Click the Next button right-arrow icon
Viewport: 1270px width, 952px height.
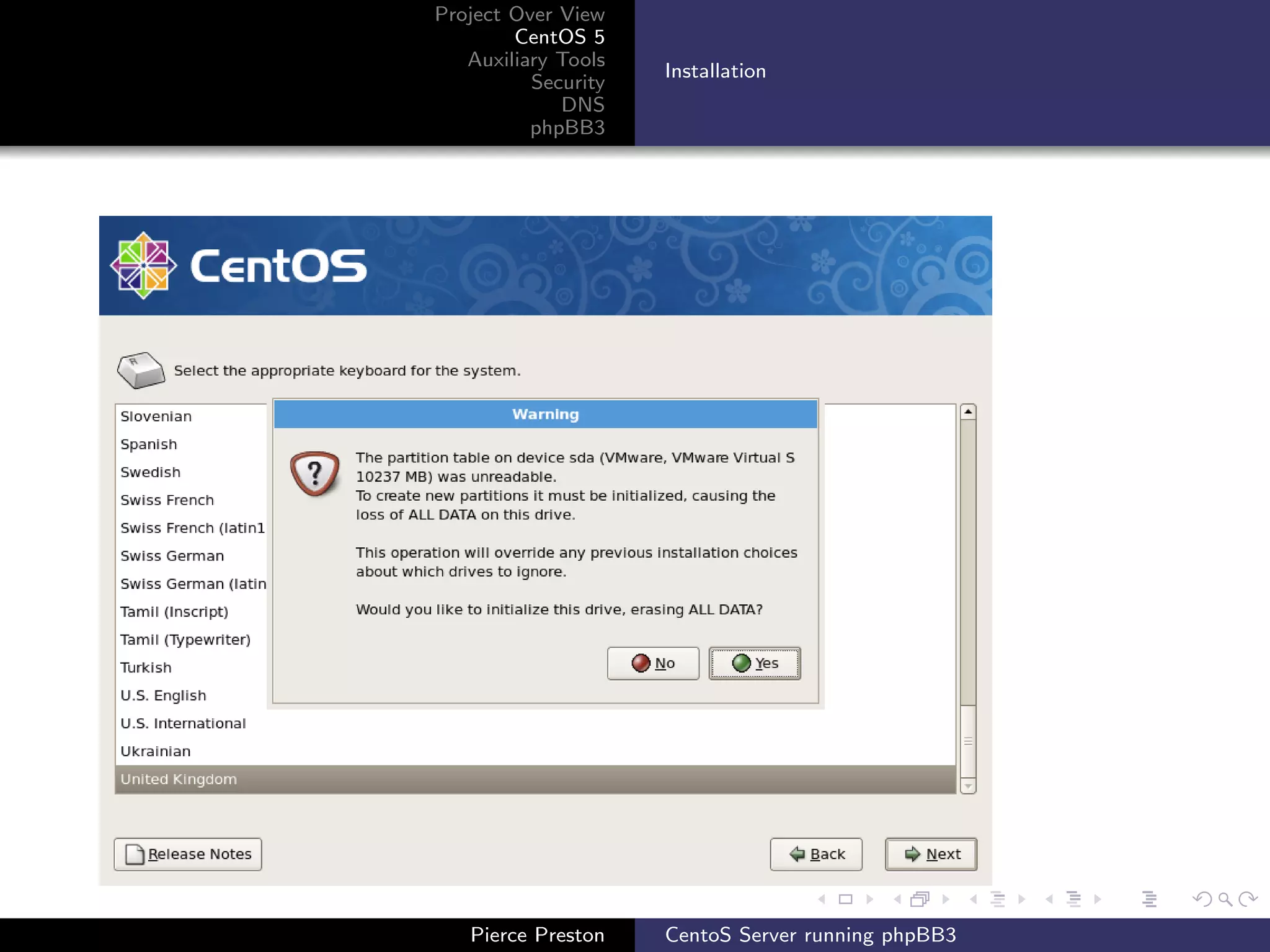coord(913,854)
